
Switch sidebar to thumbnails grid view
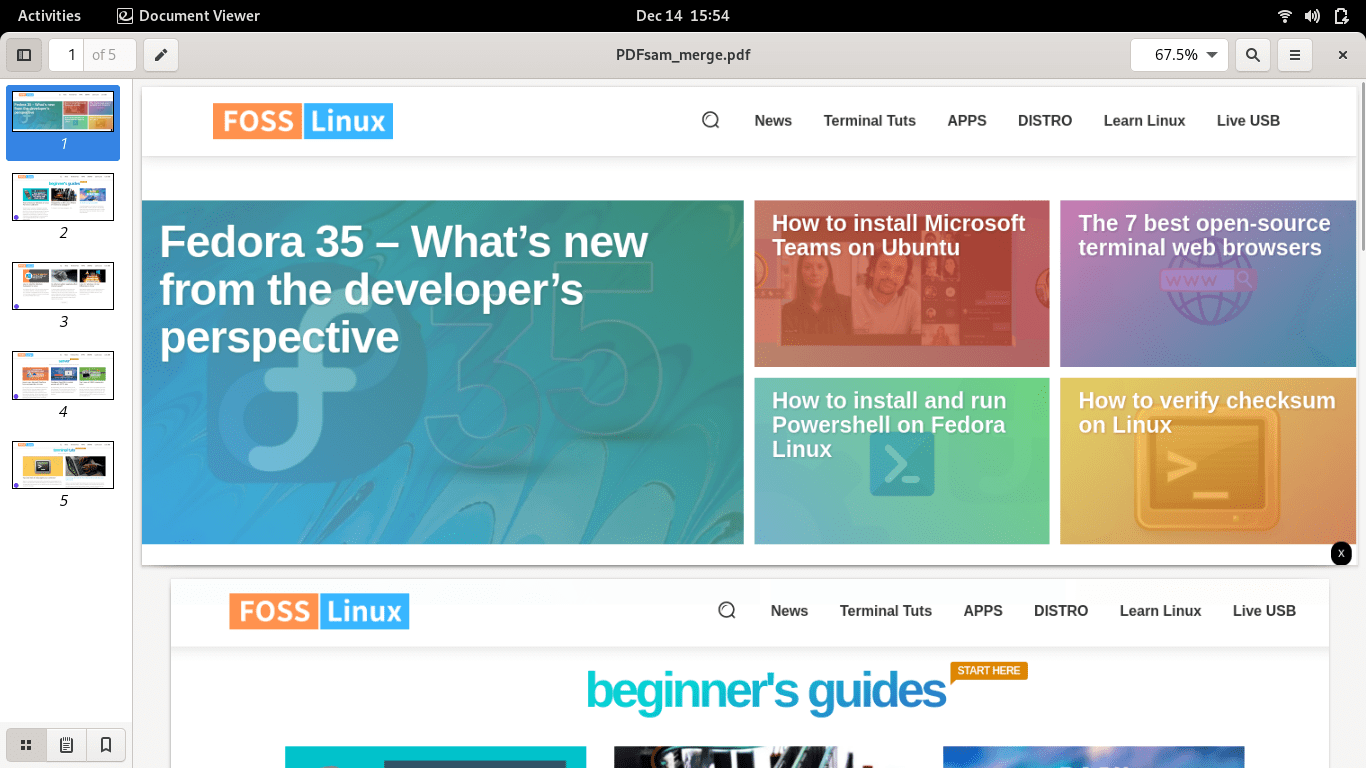(27, 745)
